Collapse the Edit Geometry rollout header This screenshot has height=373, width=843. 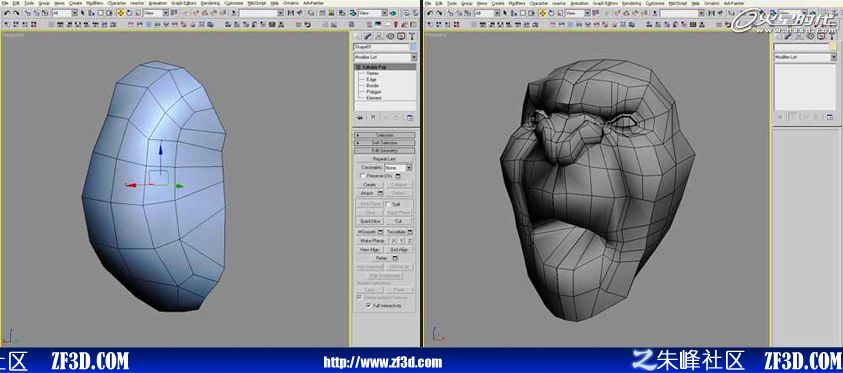click(x=385, y=151)
